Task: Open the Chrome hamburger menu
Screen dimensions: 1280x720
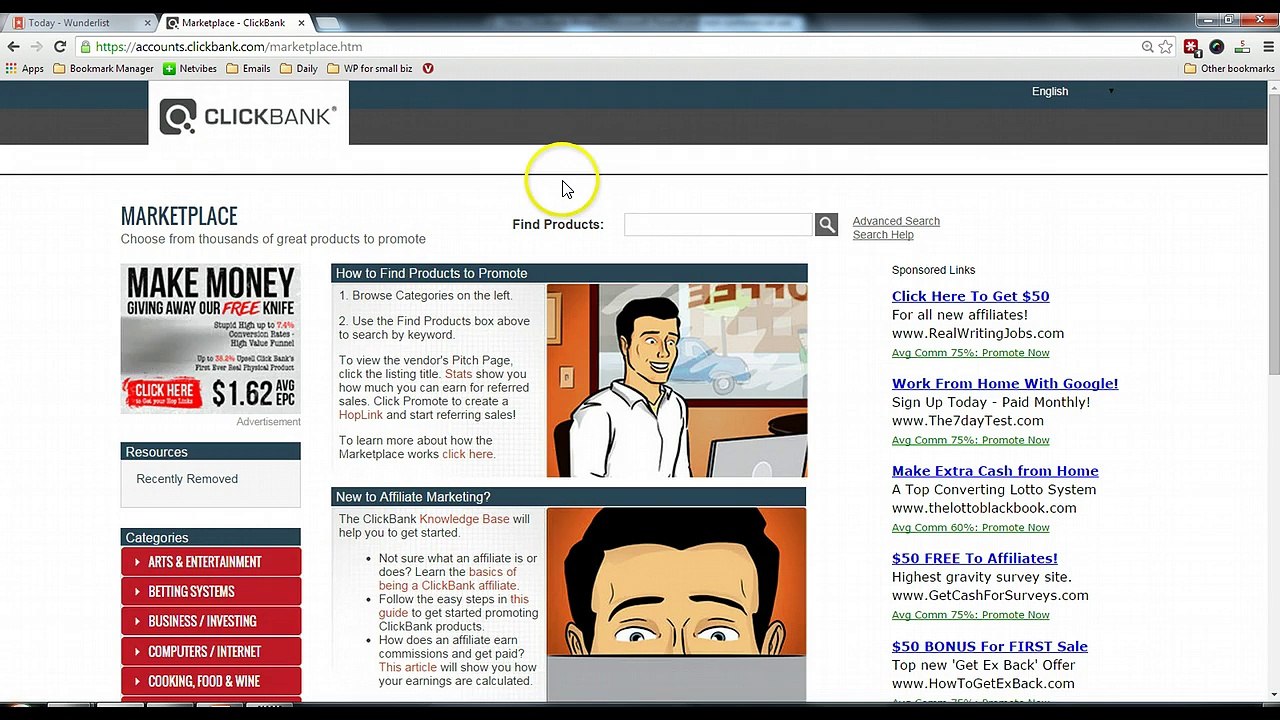Action: click(1268, 47)
